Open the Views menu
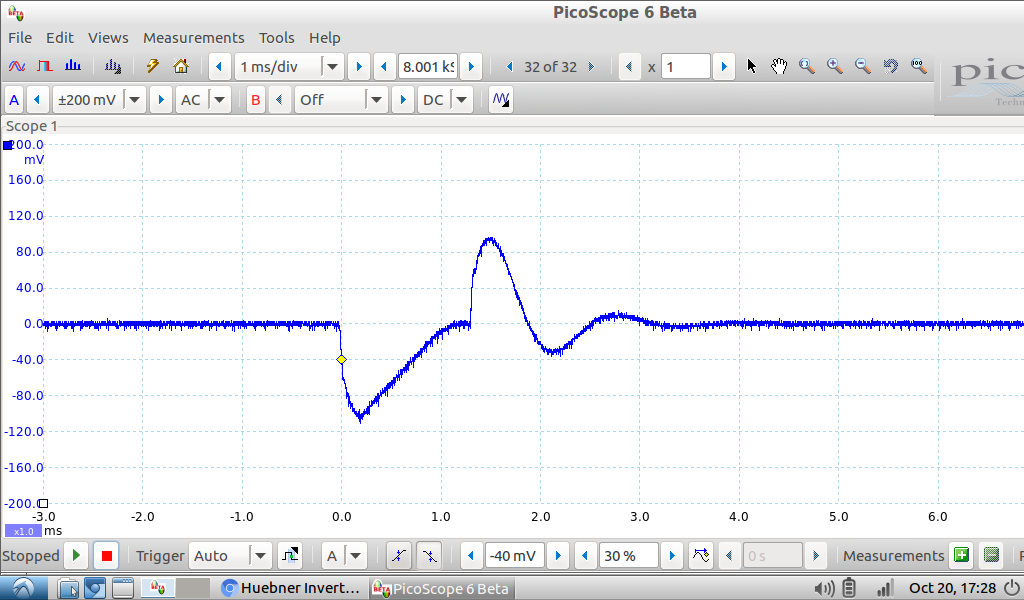Image resolution: width=1024 pixels, height=600 pixels. (108, 38)
